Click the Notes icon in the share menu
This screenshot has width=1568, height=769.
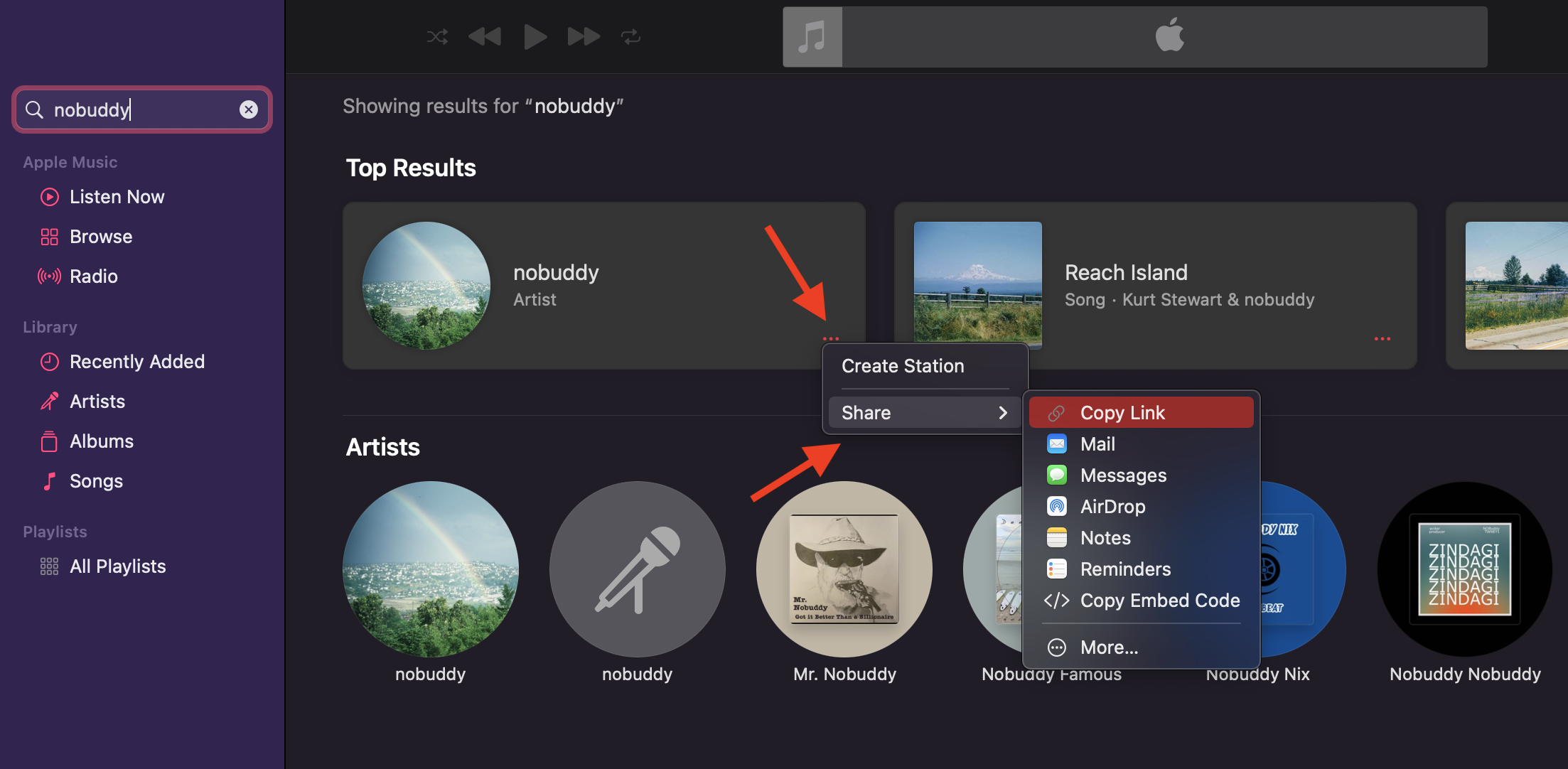(x=1056, y=537)
